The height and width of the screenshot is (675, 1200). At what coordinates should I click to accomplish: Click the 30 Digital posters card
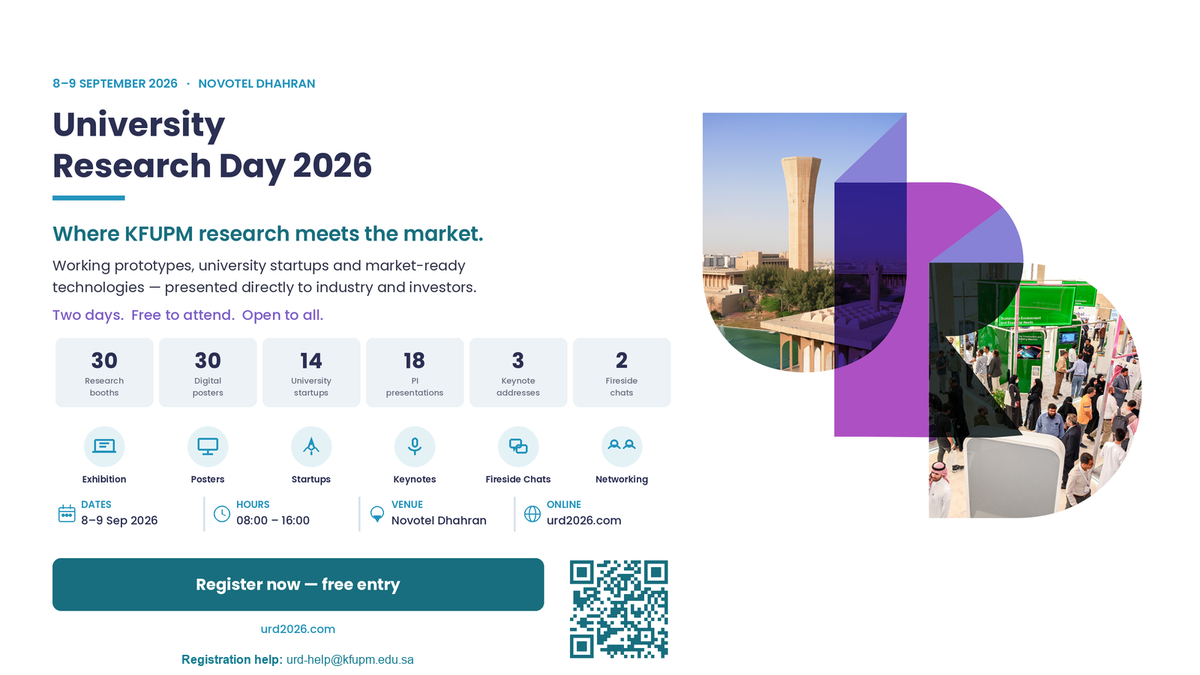coord(208,372)
